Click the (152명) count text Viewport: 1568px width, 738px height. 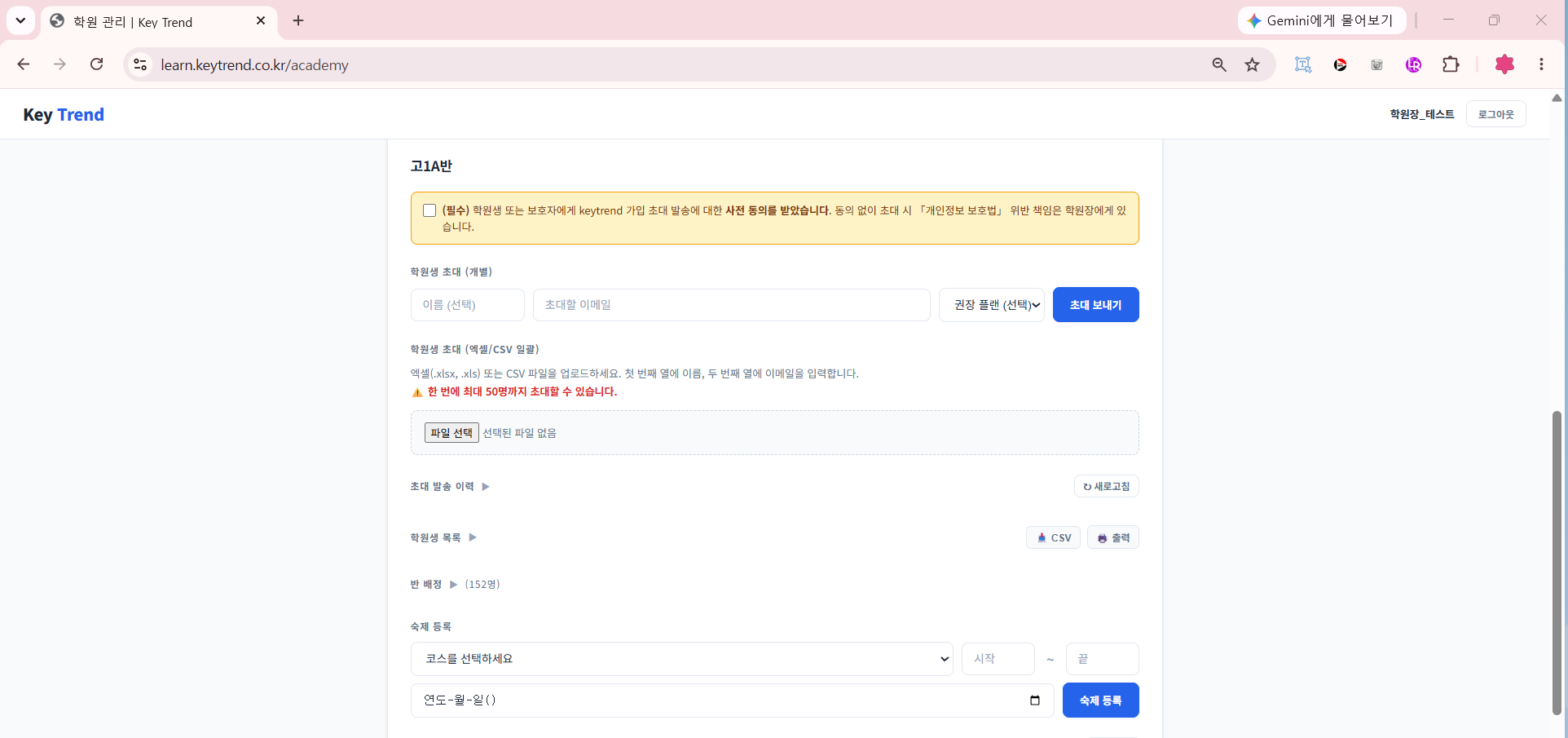coord(482,585)
